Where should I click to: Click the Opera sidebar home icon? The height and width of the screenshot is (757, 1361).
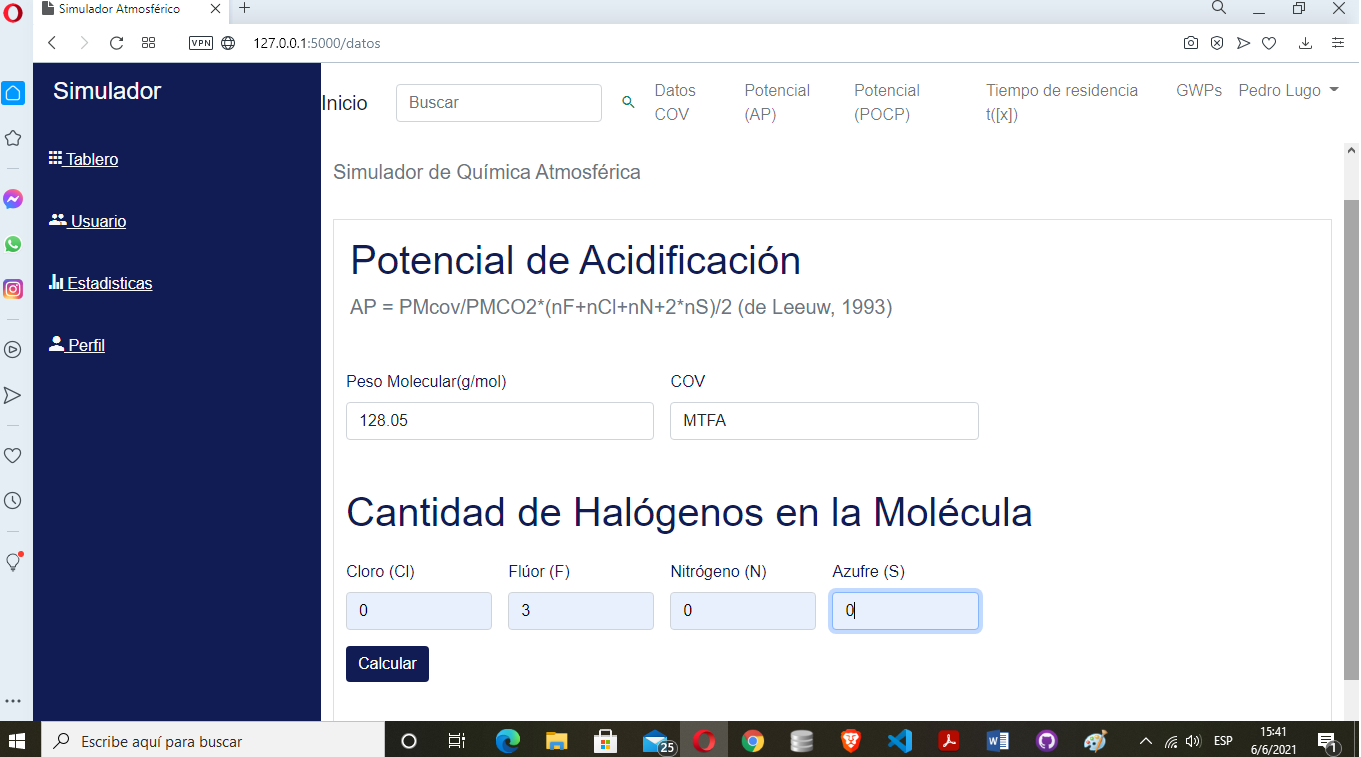[13, 93]
